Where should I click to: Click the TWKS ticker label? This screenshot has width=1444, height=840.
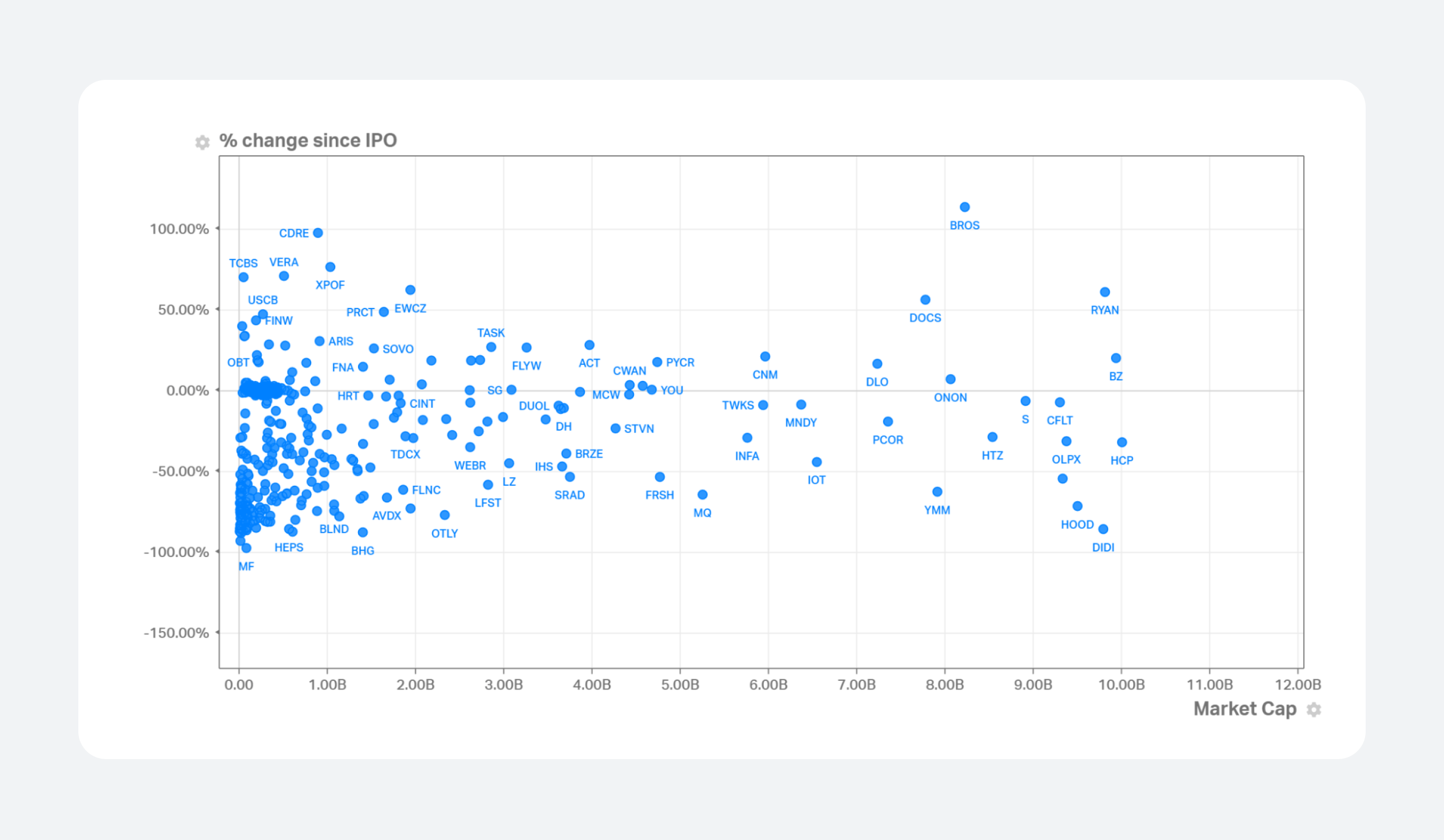point(737,406)
